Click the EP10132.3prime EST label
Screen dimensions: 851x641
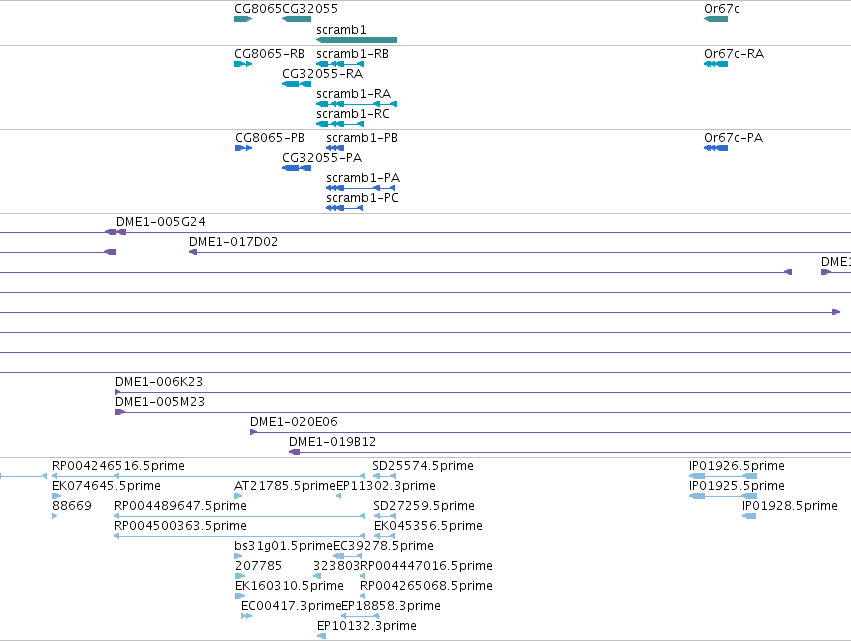tap(367, 627)
